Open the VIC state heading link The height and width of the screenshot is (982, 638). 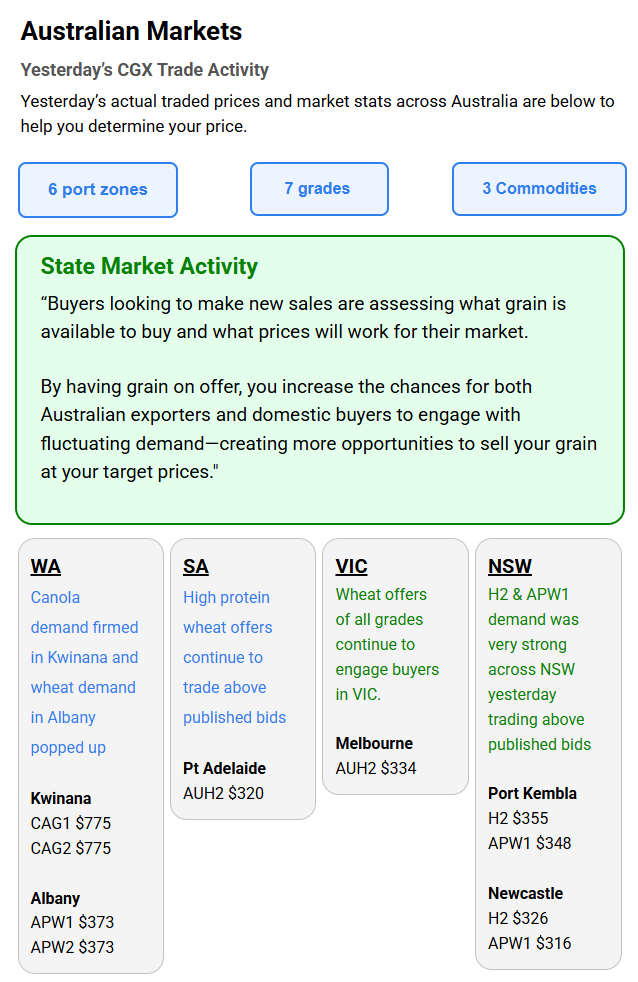coord(351,567)
